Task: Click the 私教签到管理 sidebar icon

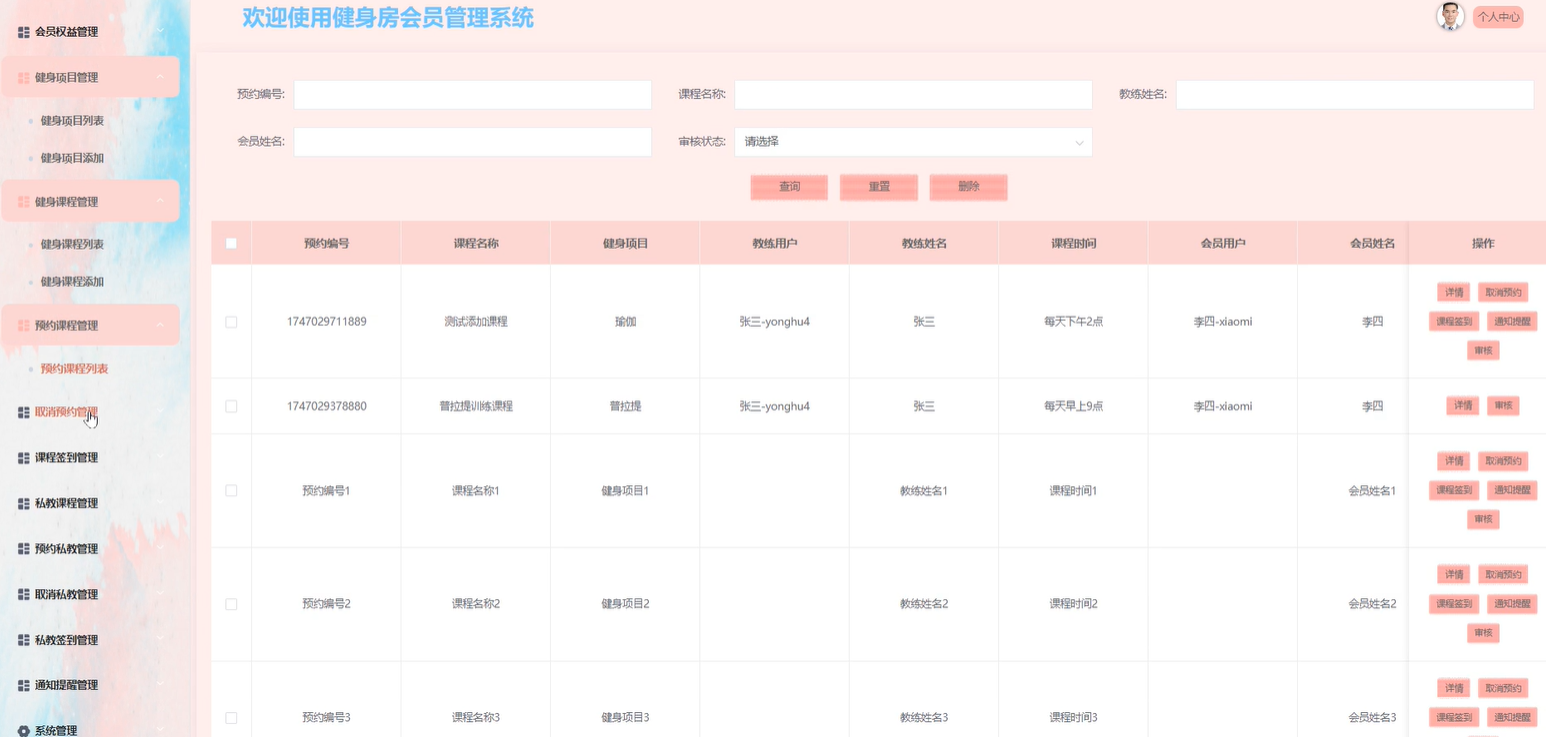Action: click(x=24, y=640)
